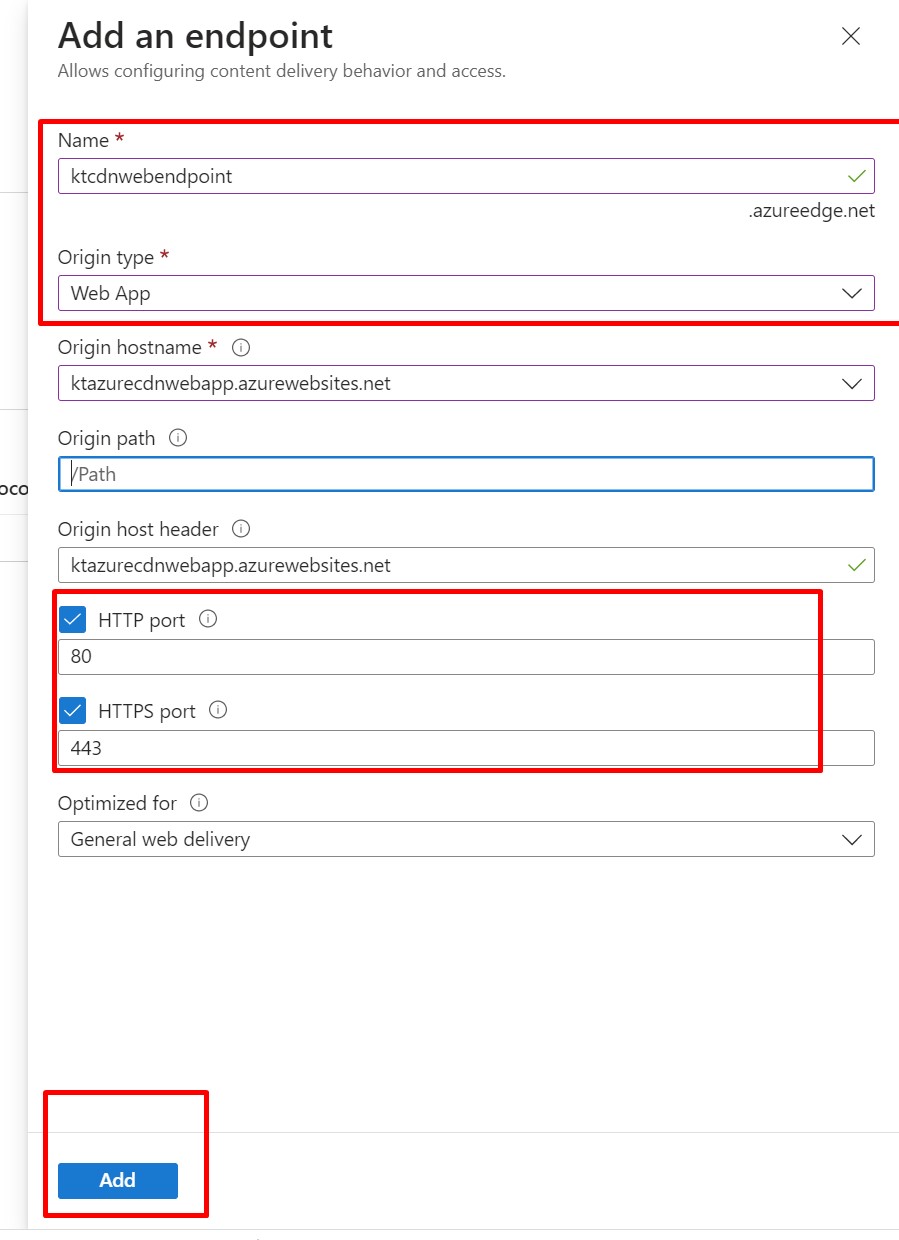Click the green checkmark in Origin host header
This screenshot has height=1240, width=899.
pos(856,565)
